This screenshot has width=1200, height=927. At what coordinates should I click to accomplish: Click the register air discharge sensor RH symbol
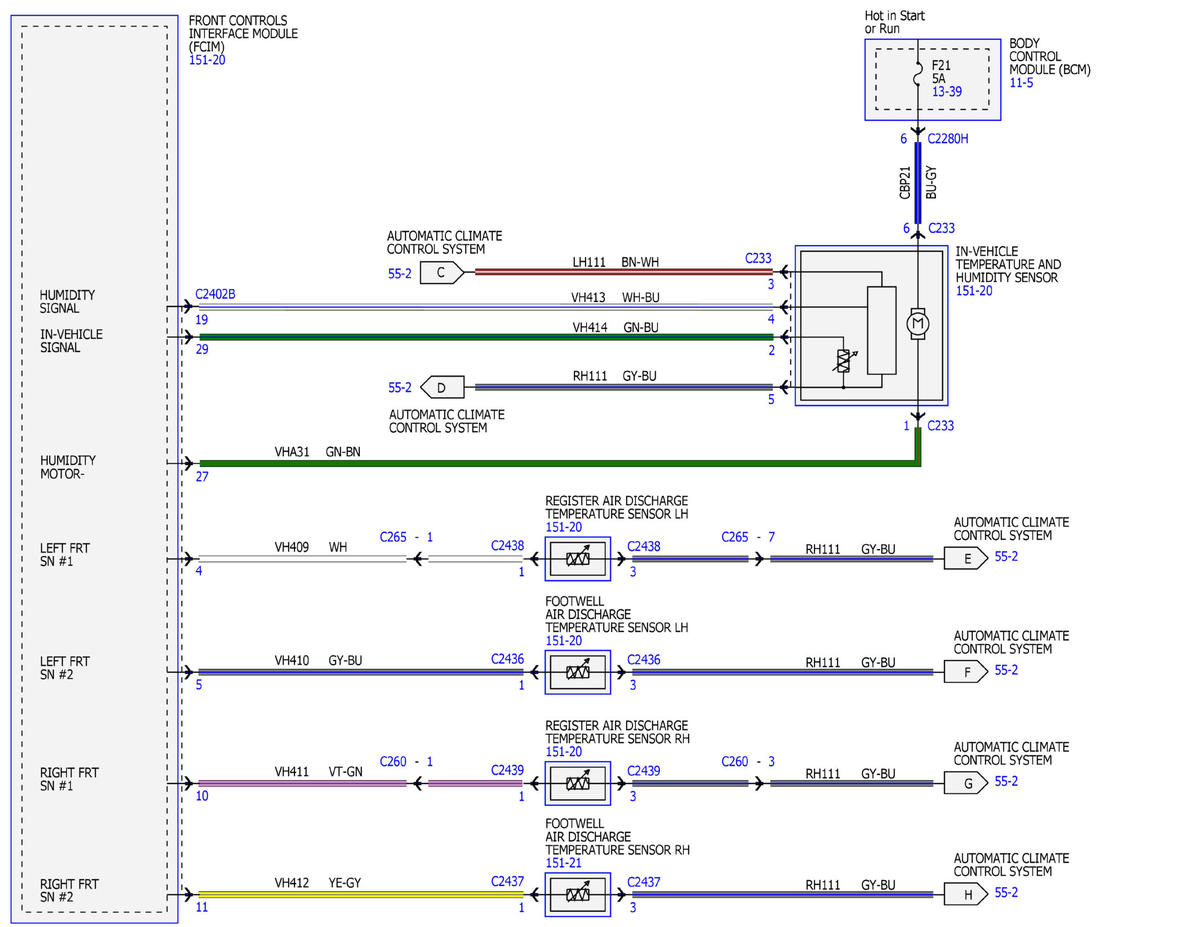pyautogui.click(x=577, y=783)
